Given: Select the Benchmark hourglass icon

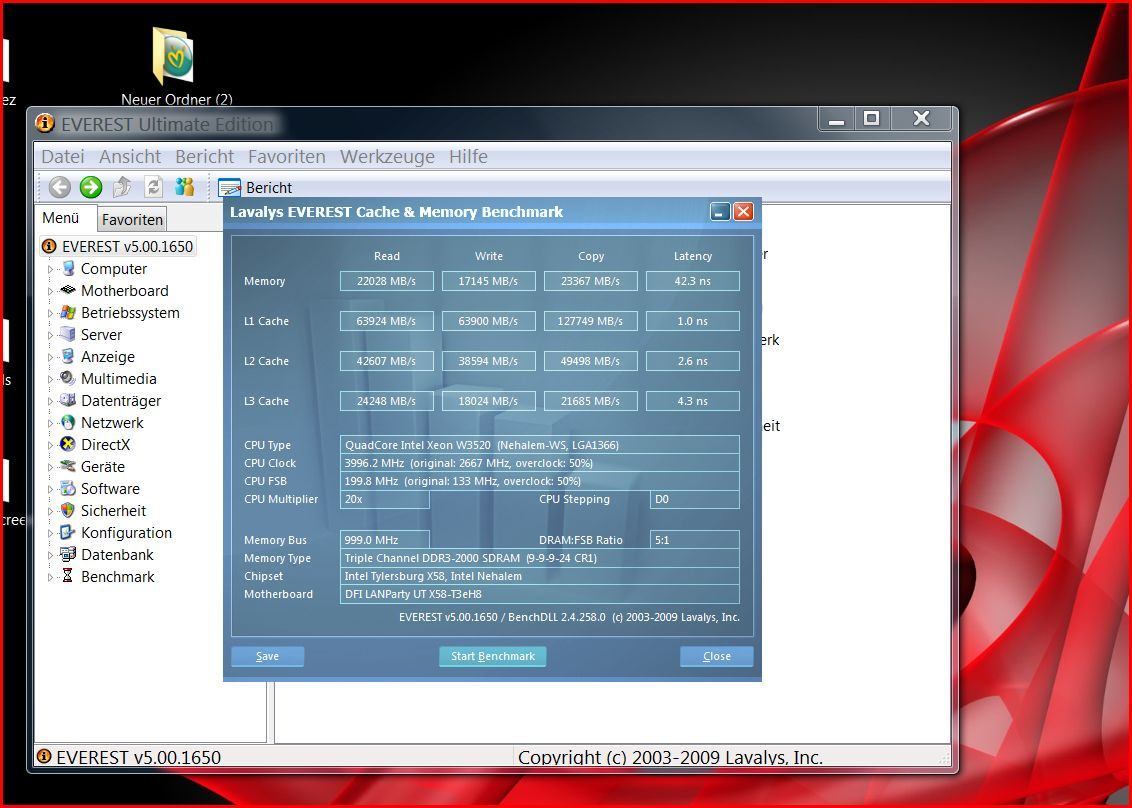Looking at the screenshot, I should (x=68, y=576).
